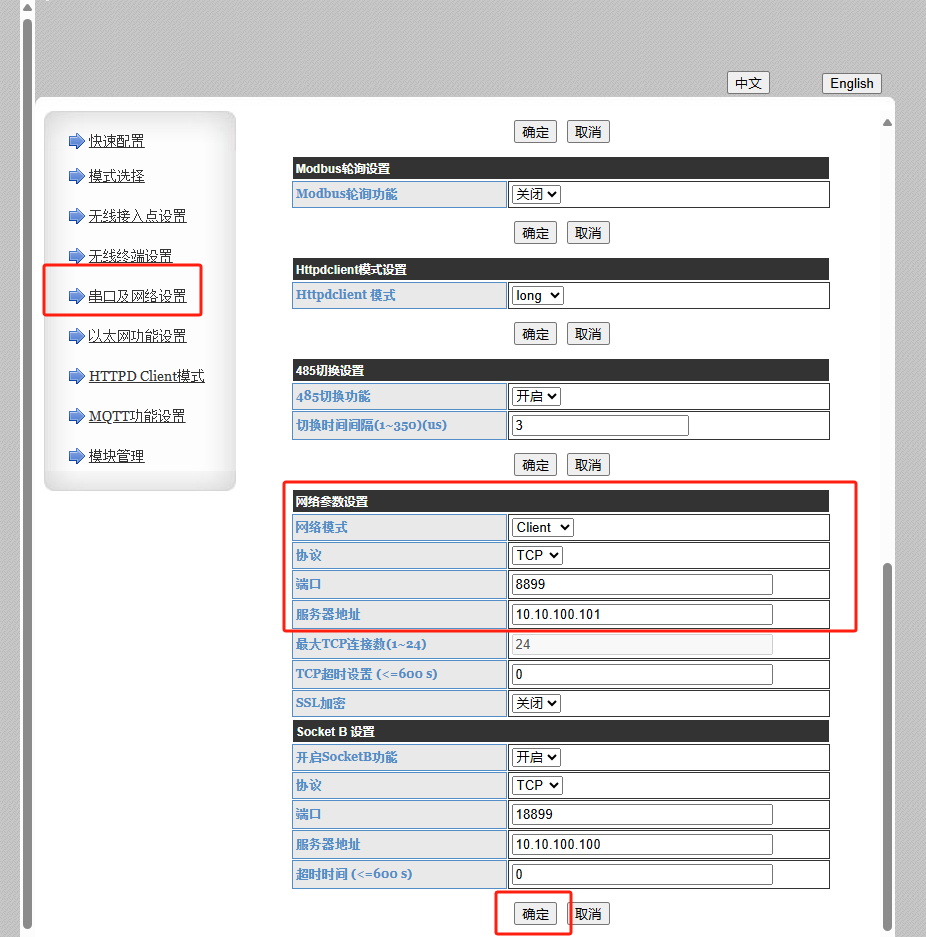Image resolution: width=926 pixels, height=937 pixels.
Task: Click arrow icon beside 模块管理
Action: tap(76, 456)
